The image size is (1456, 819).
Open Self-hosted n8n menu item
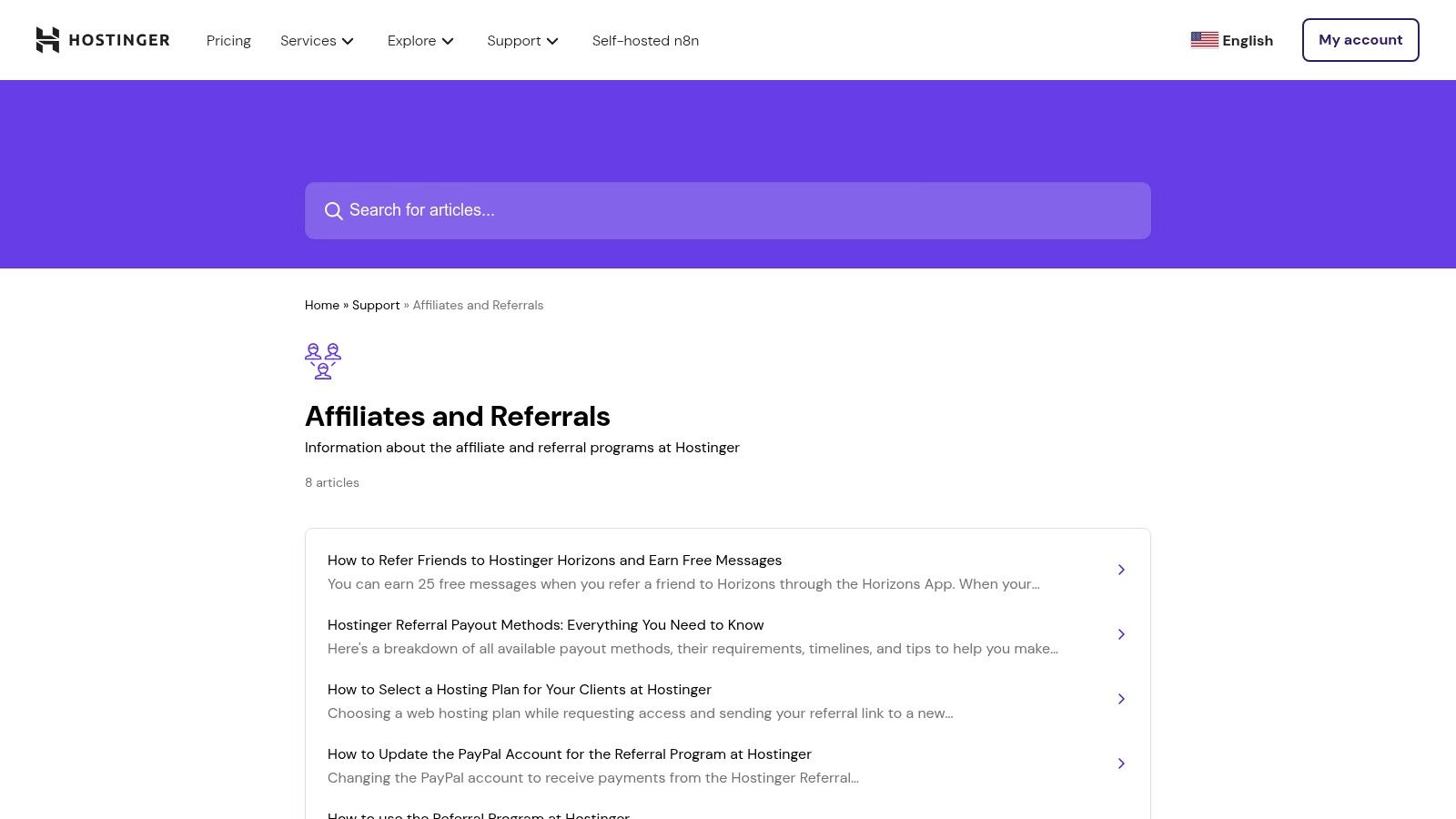645,41
